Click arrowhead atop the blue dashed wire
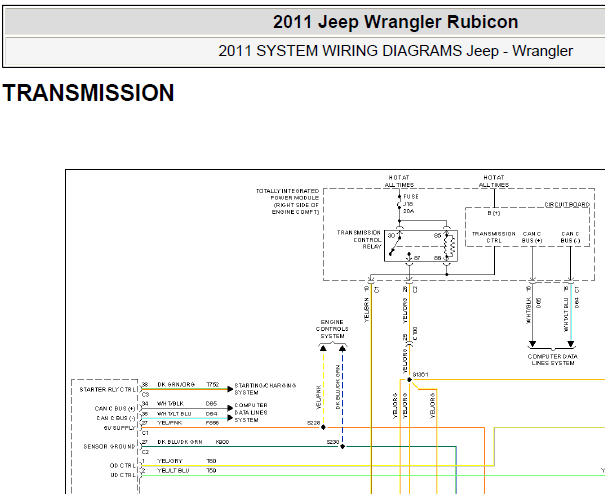This screenshot has width=605, height=494. (x=342, y=349)
